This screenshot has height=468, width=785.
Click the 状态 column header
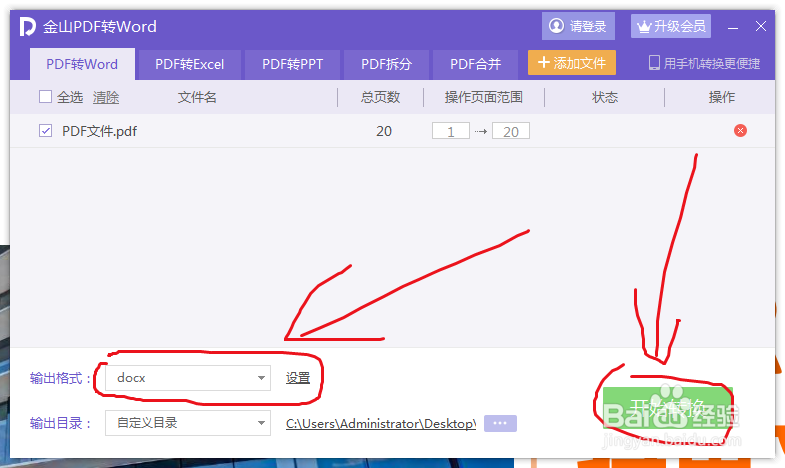coord(605,97)
